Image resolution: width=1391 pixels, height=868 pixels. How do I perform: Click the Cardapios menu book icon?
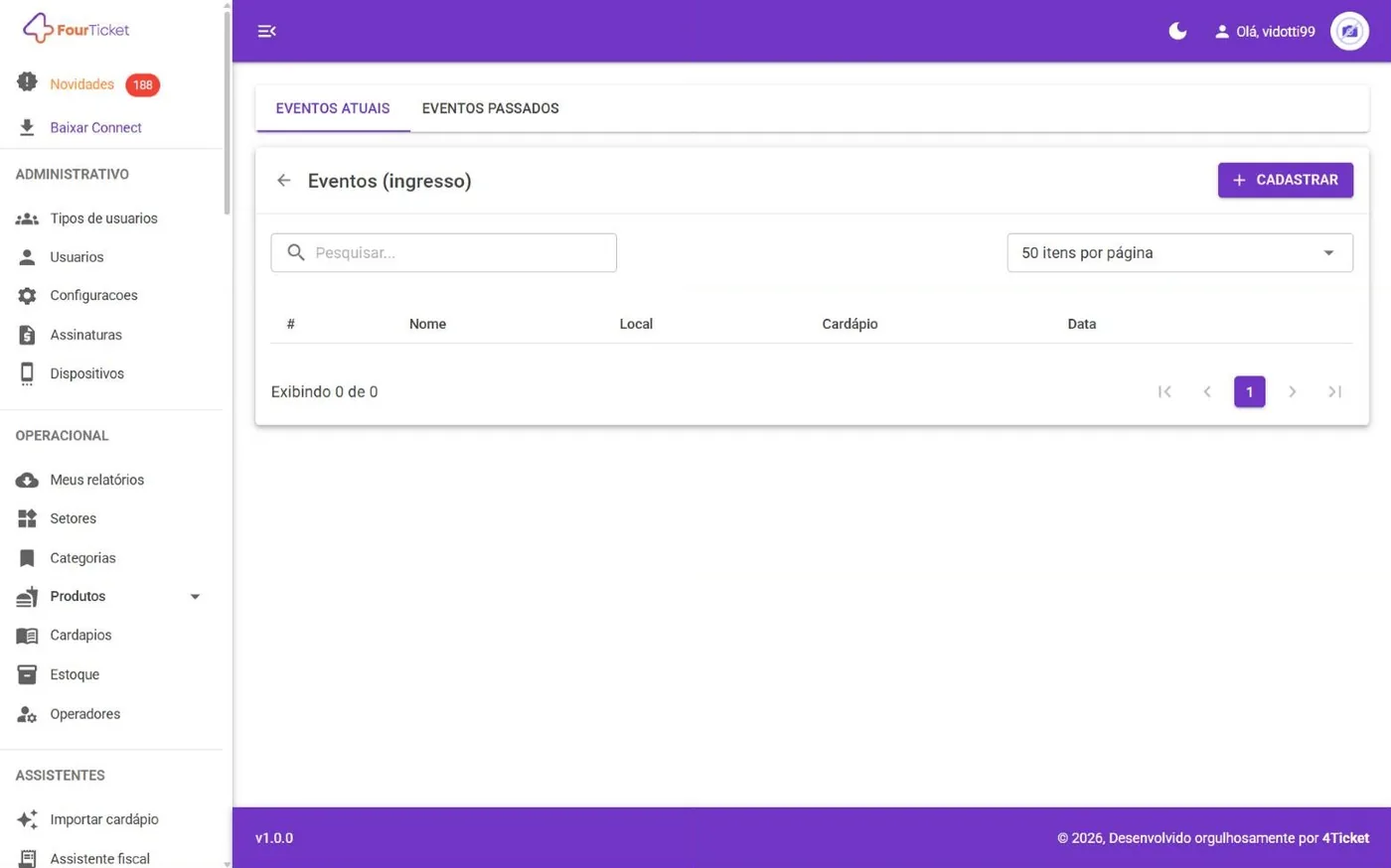pos(27,636)
